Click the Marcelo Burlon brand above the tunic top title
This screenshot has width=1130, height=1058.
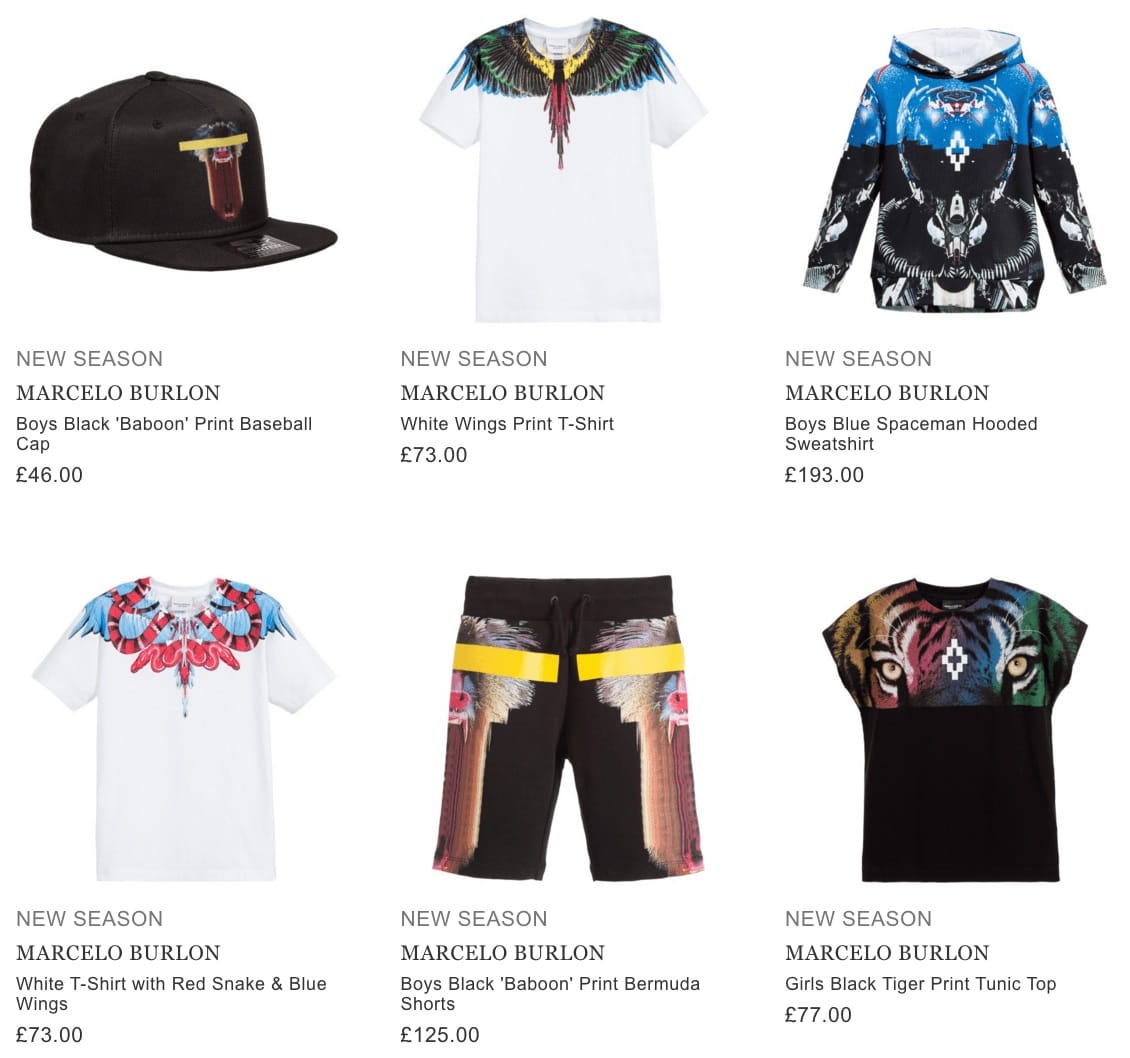(x=887, y=953)
